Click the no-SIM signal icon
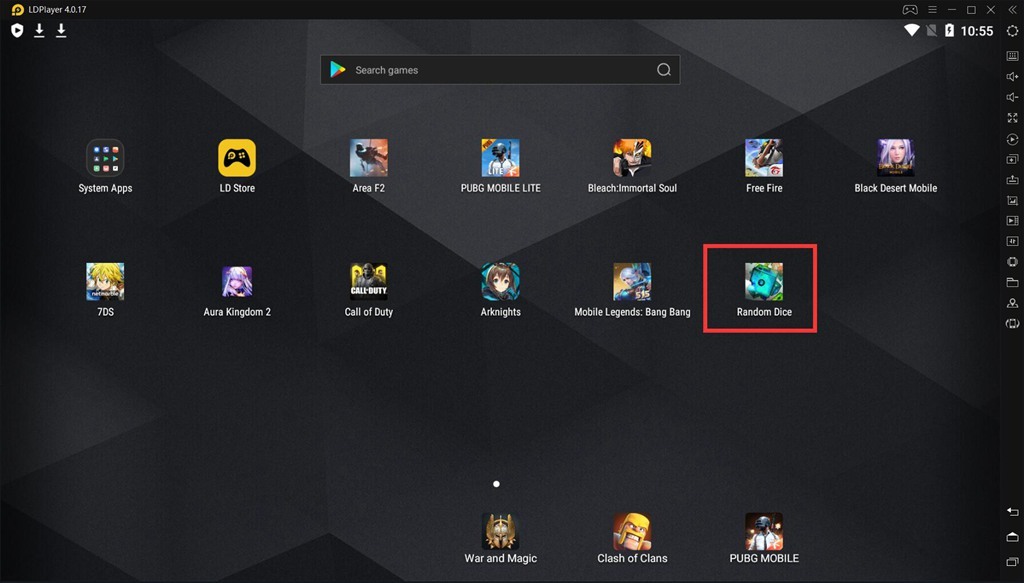1024x583 pixels. [932, 30]
